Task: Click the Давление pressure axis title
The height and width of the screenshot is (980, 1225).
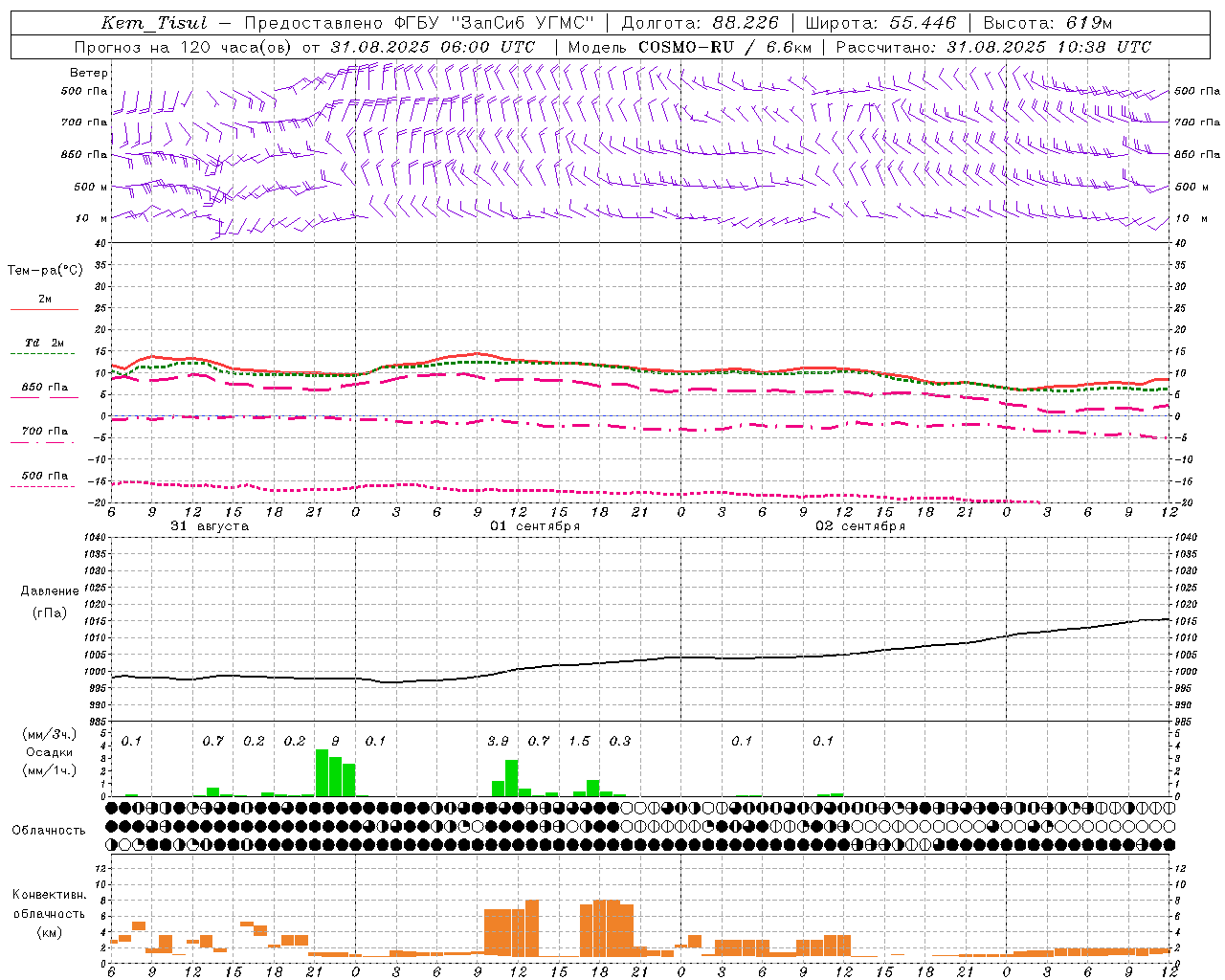Action: pyautogui.click(x=50, y=591)
